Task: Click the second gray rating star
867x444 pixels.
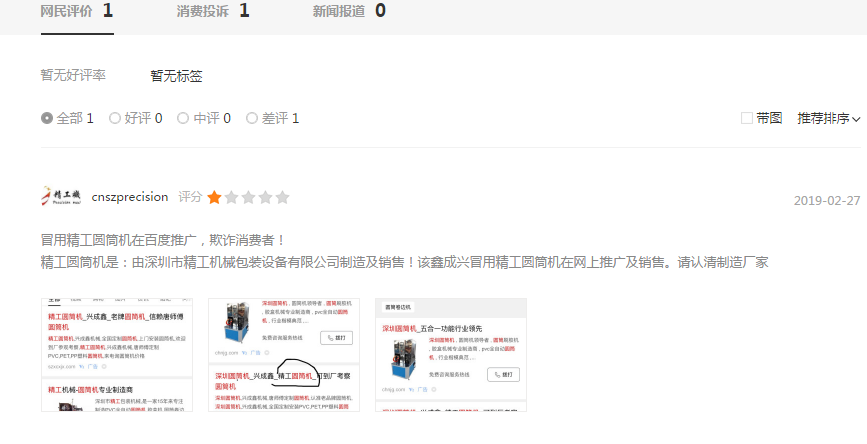Action: coord(231,198)
